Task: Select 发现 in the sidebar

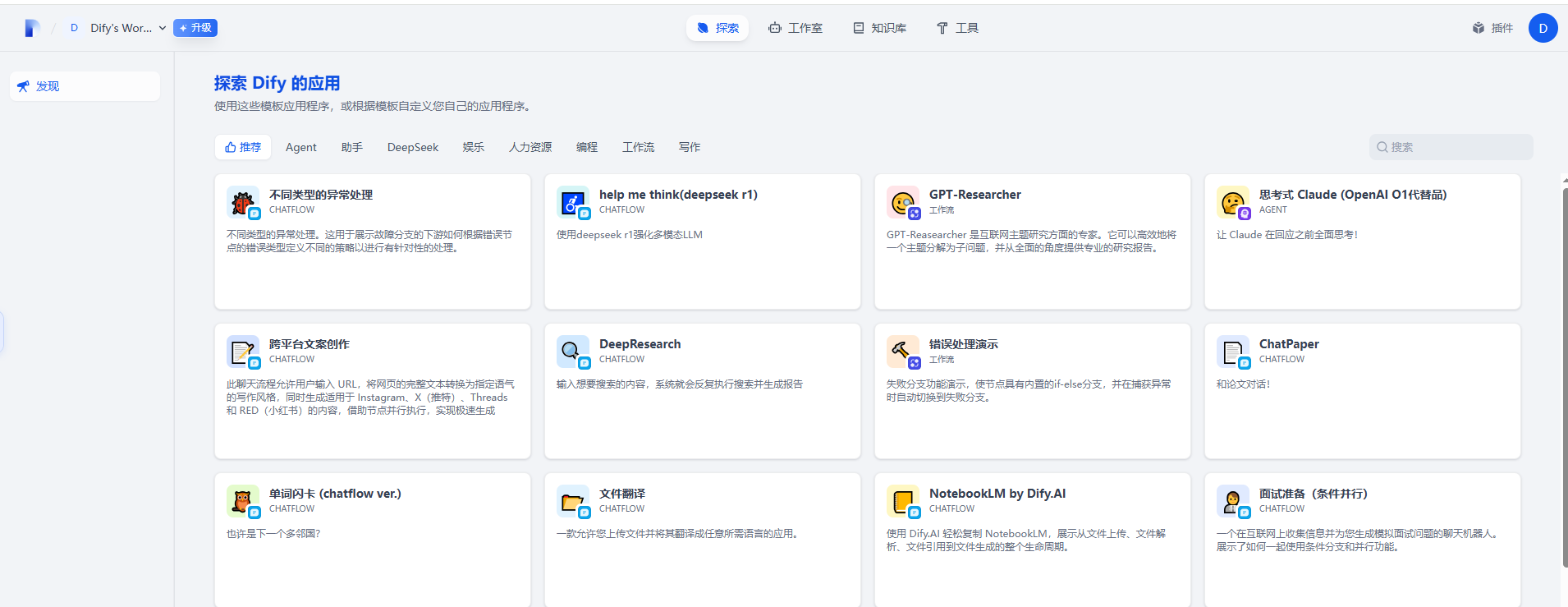Action: (85, 86)
